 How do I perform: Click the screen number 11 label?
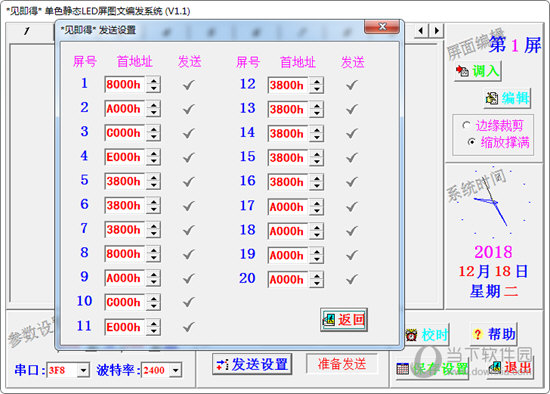[x=84, y=326]
